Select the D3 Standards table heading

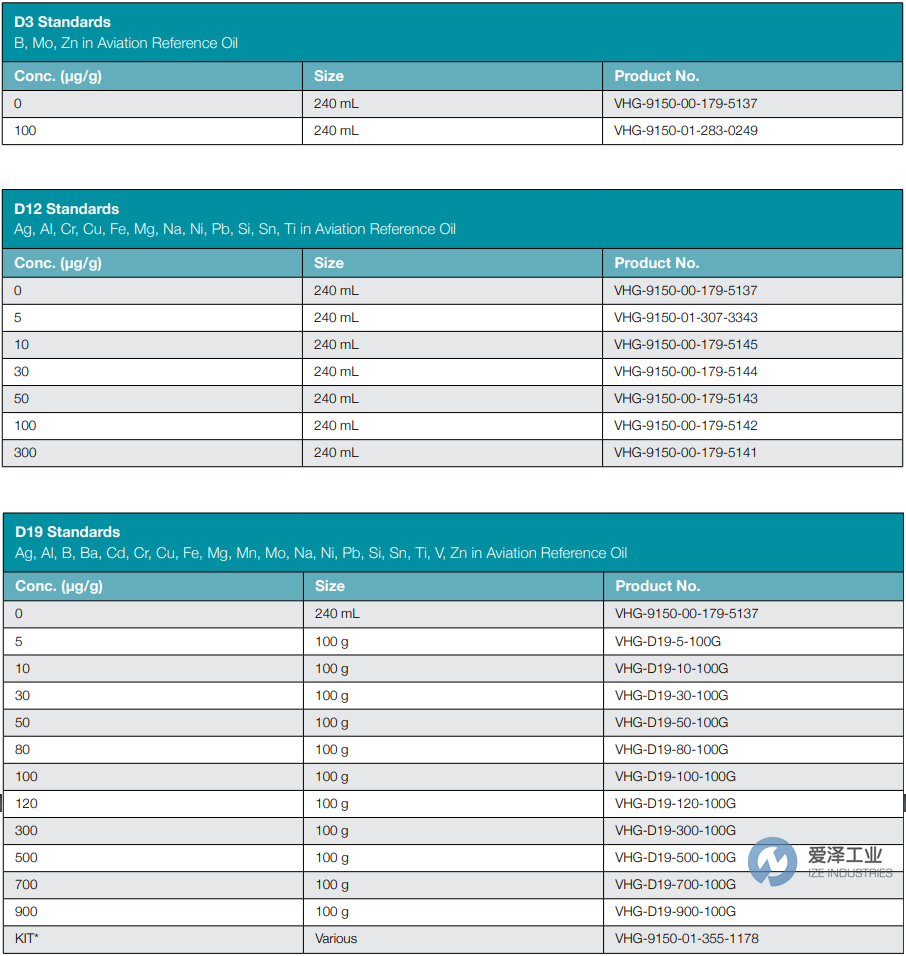pyautogui.click(x=62, y=22)
